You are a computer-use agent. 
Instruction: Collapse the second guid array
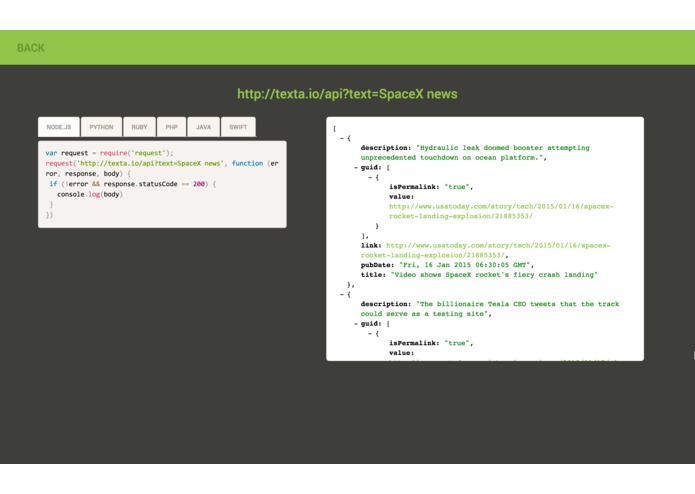click(356, 323)
